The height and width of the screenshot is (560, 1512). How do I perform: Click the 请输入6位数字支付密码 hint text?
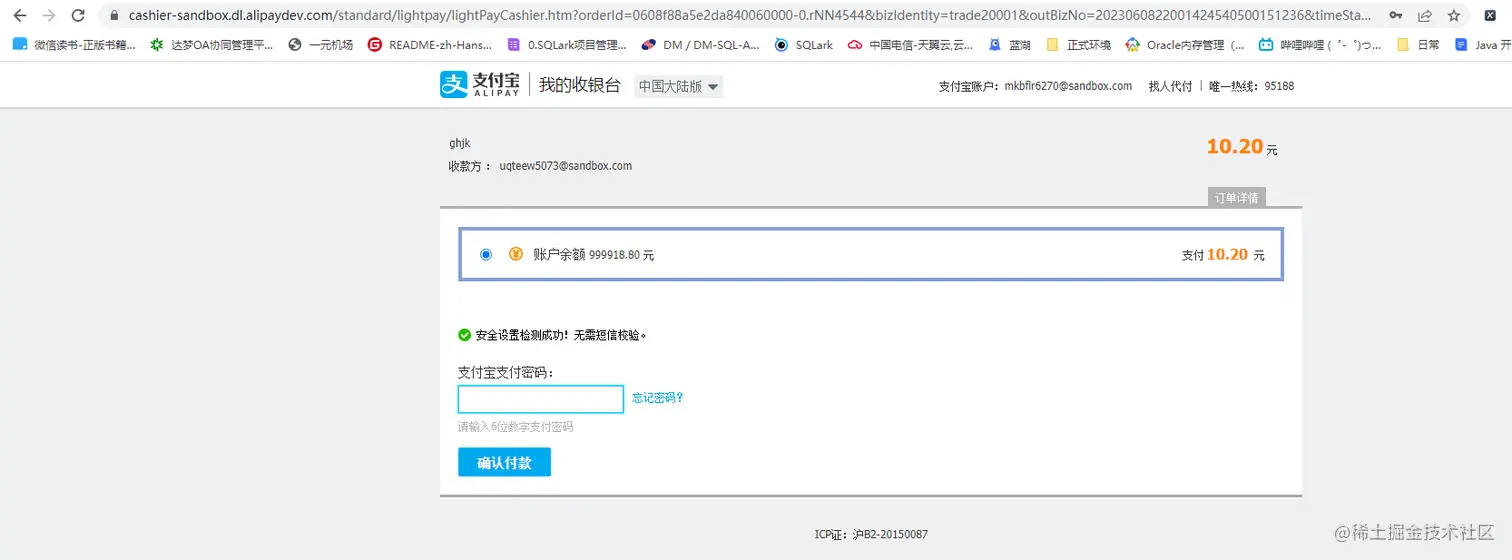point(516,427)
